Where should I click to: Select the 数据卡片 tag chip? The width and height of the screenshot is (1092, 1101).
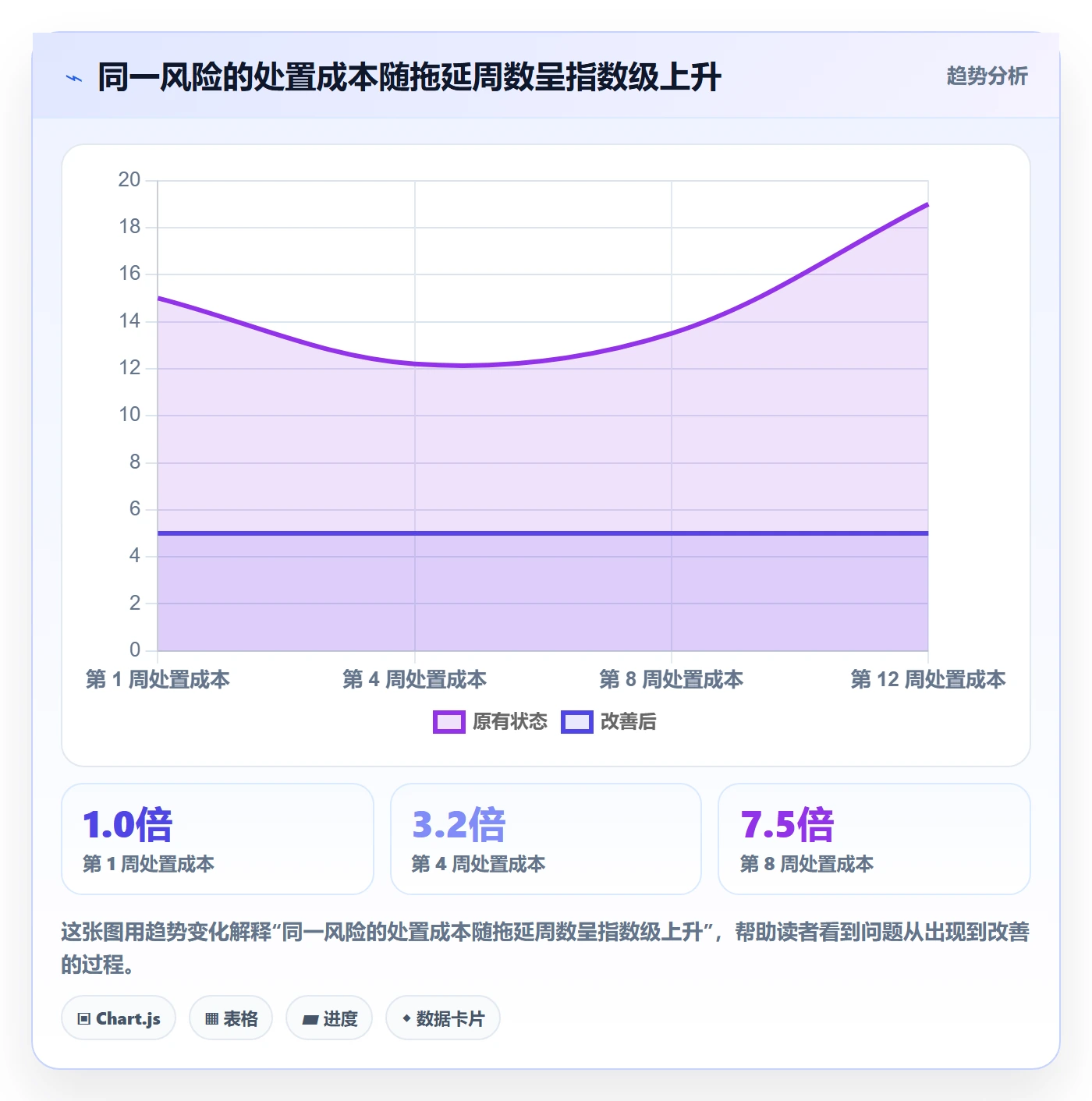[x=443, y=1018]
